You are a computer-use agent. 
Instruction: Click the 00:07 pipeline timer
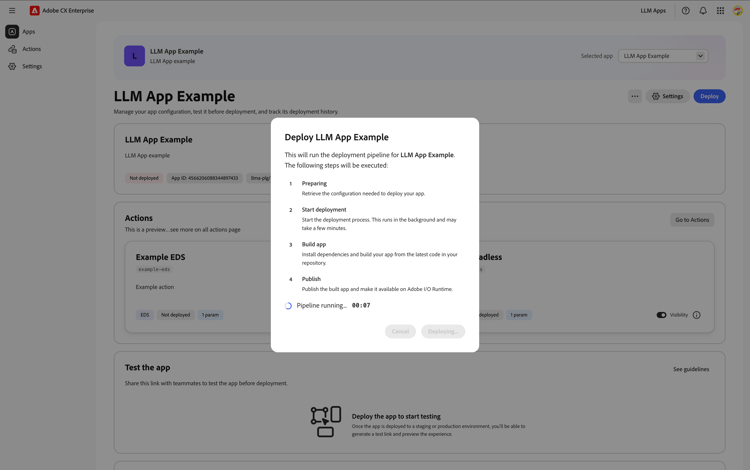(x=361, y=305)
